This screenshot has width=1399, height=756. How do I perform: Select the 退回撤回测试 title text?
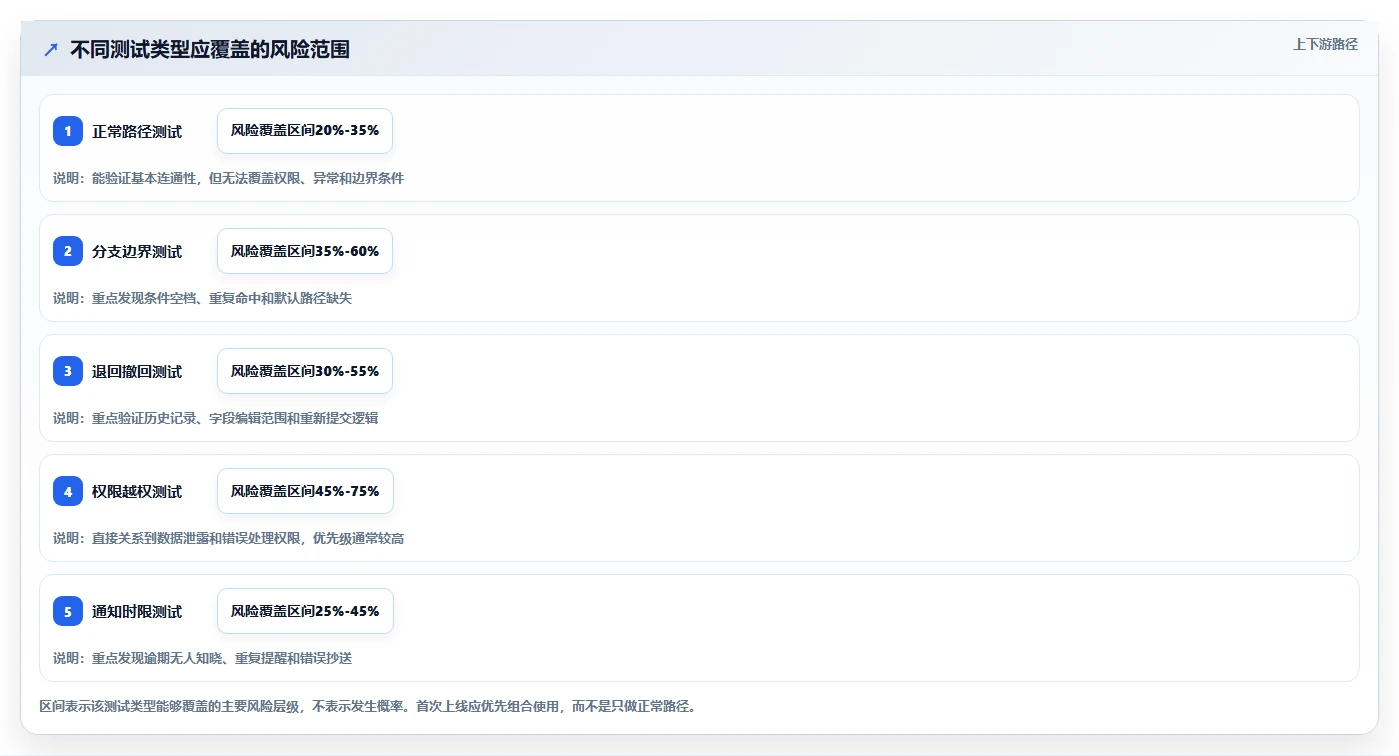[137, 371]
